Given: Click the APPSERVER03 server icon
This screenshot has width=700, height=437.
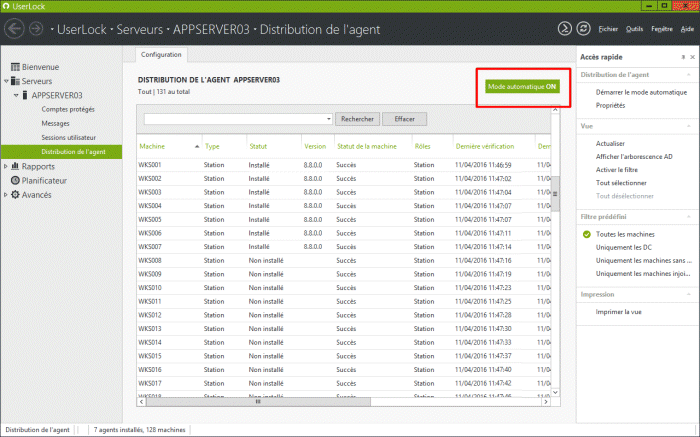Looking at the screenshot, I should [25, 95].
